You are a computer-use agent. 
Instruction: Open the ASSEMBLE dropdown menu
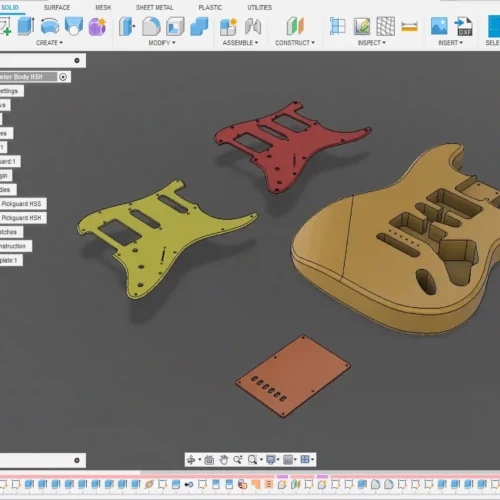[x=240, y=43]
